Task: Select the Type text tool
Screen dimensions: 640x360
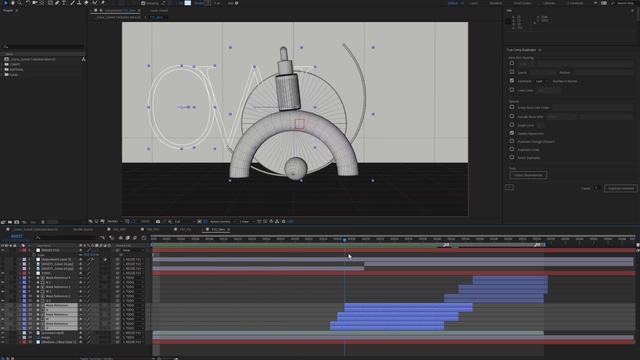Action: (x=64, y=3)
